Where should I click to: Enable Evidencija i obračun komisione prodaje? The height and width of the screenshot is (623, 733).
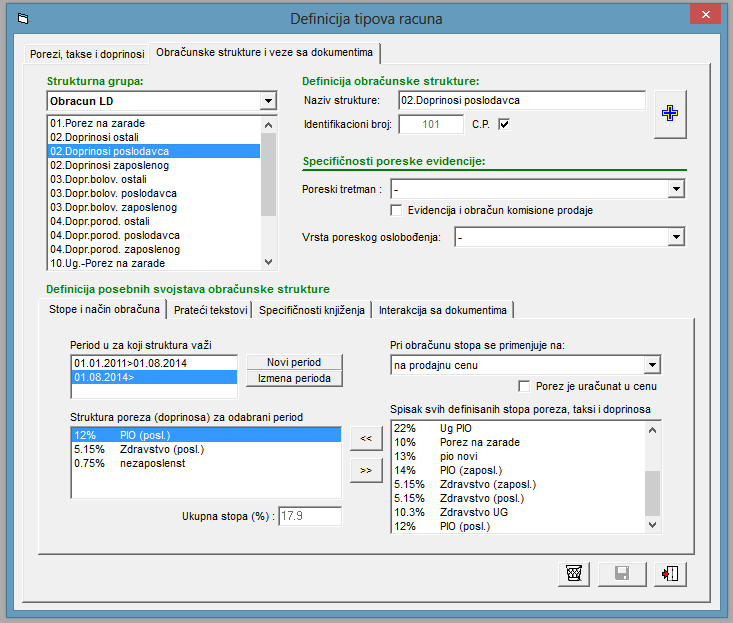398,210
